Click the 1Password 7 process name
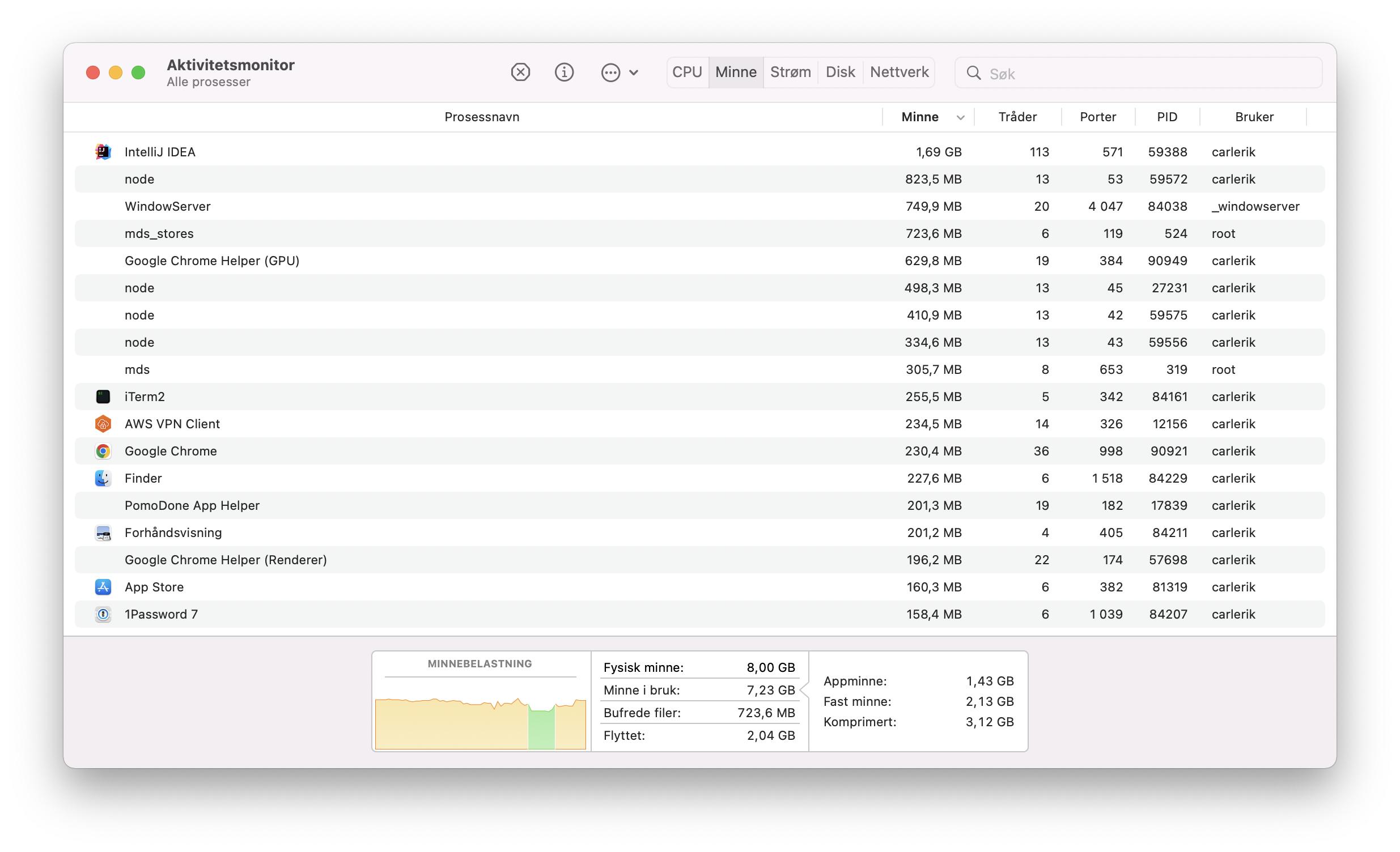The width and height of the screenshot is (1400, 852). click(161, 614)
